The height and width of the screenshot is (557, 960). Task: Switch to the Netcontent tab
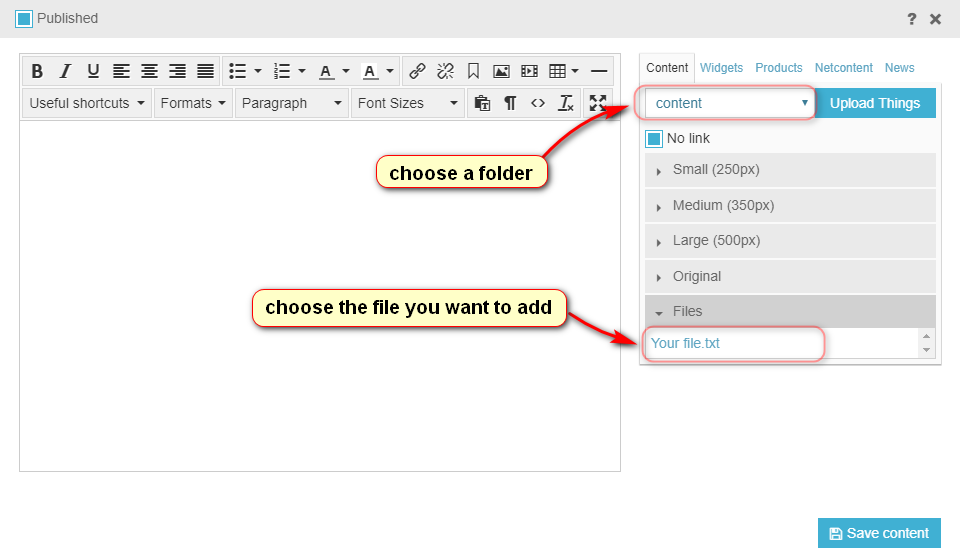click(844, 68)
